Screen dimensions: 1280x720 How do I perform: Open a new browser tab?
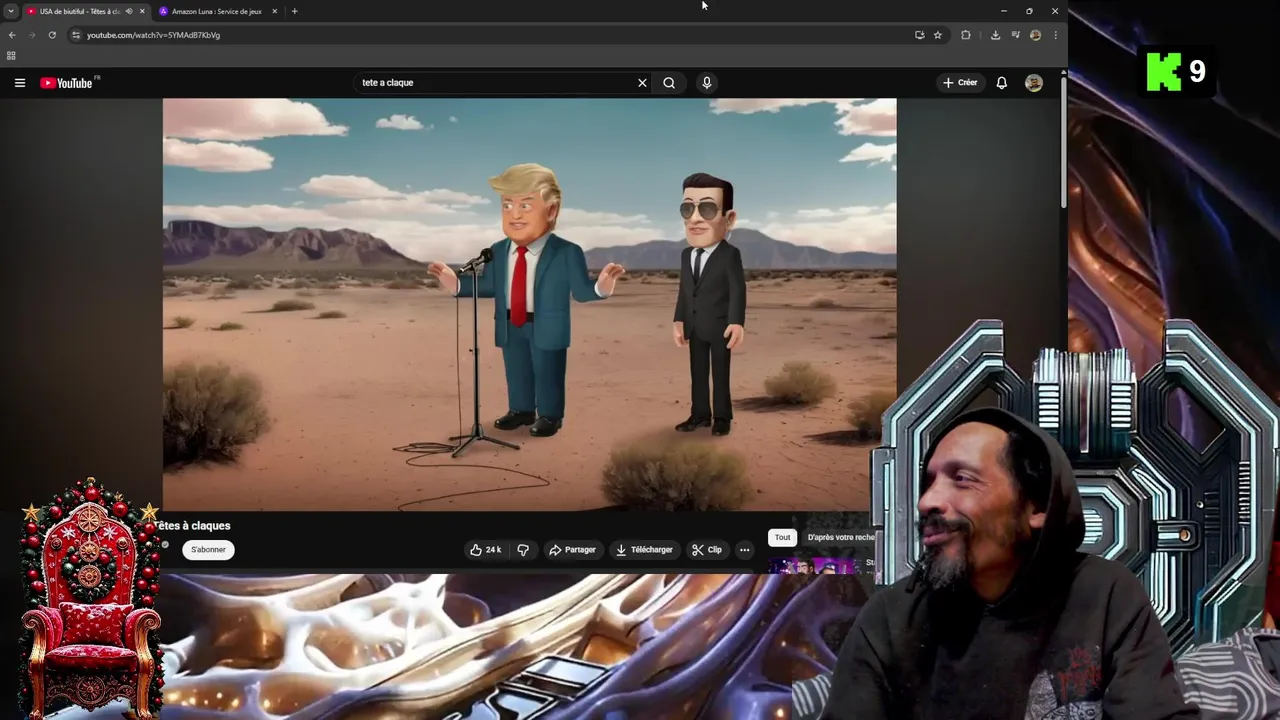(x=294, y=11)
